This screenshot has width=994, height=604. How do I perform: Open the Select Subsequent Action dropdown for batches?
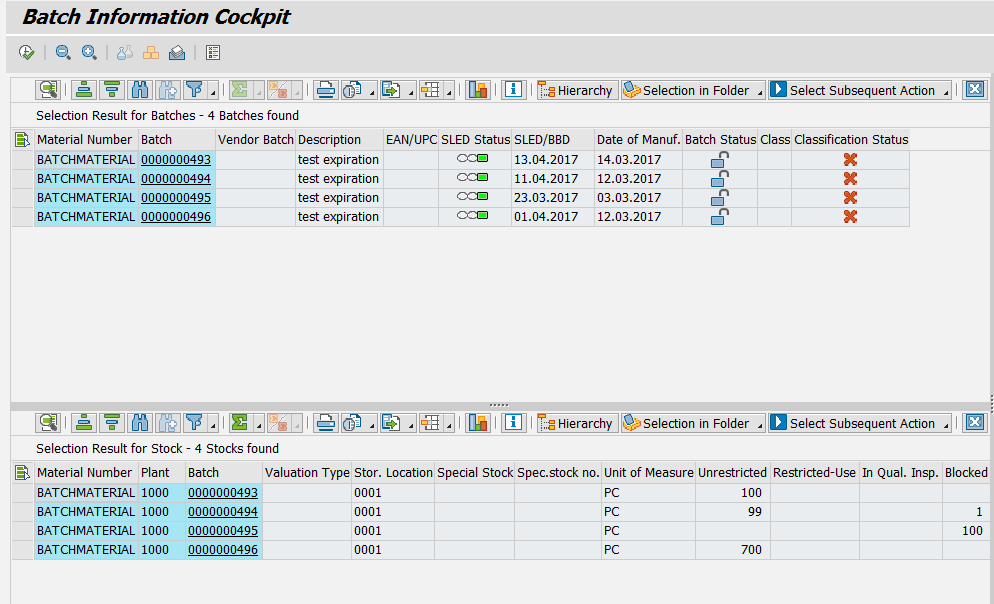(860, 89)
